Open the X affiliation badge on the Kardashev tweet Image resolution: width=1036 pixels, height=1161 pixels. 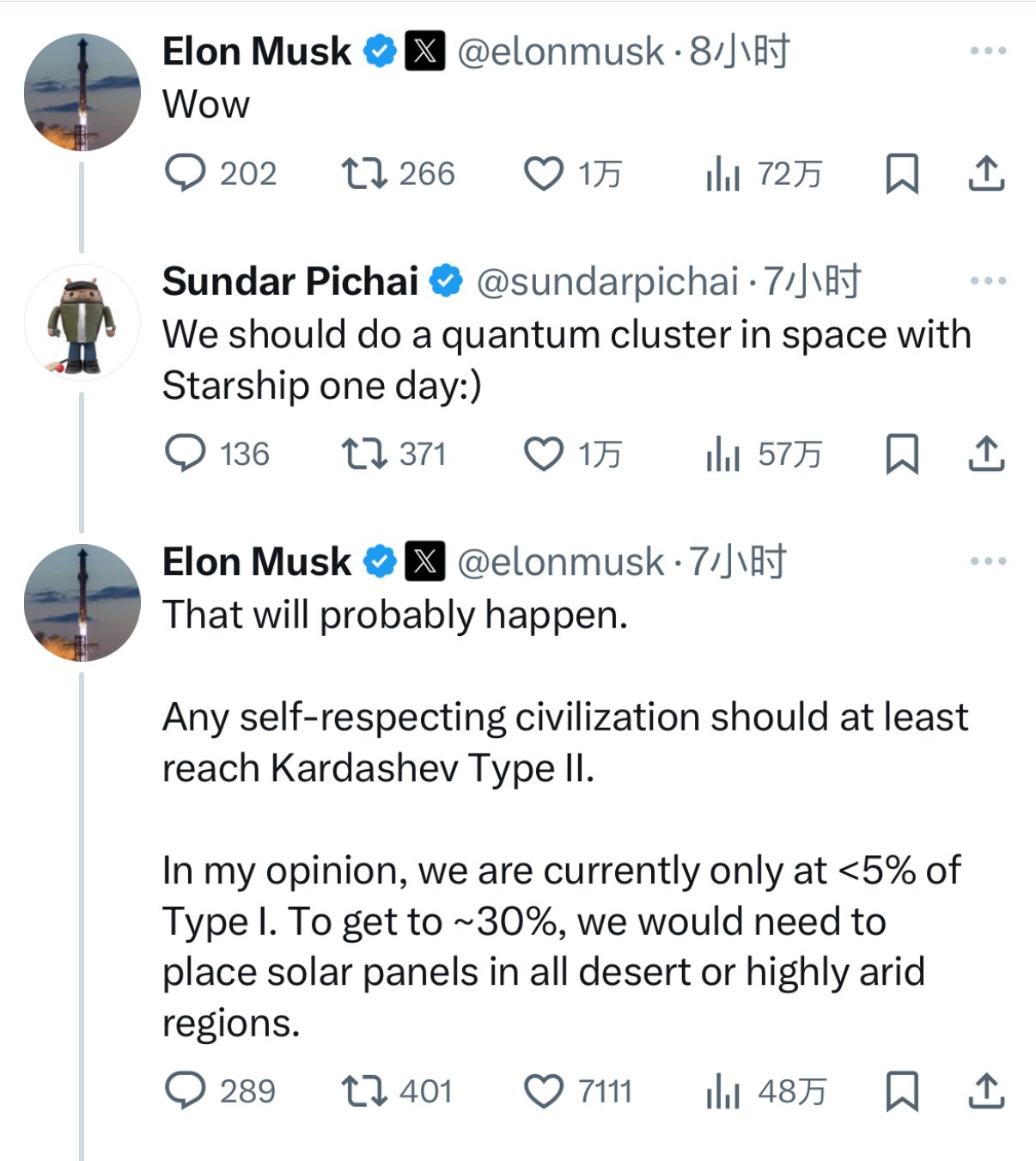[424, 561]
